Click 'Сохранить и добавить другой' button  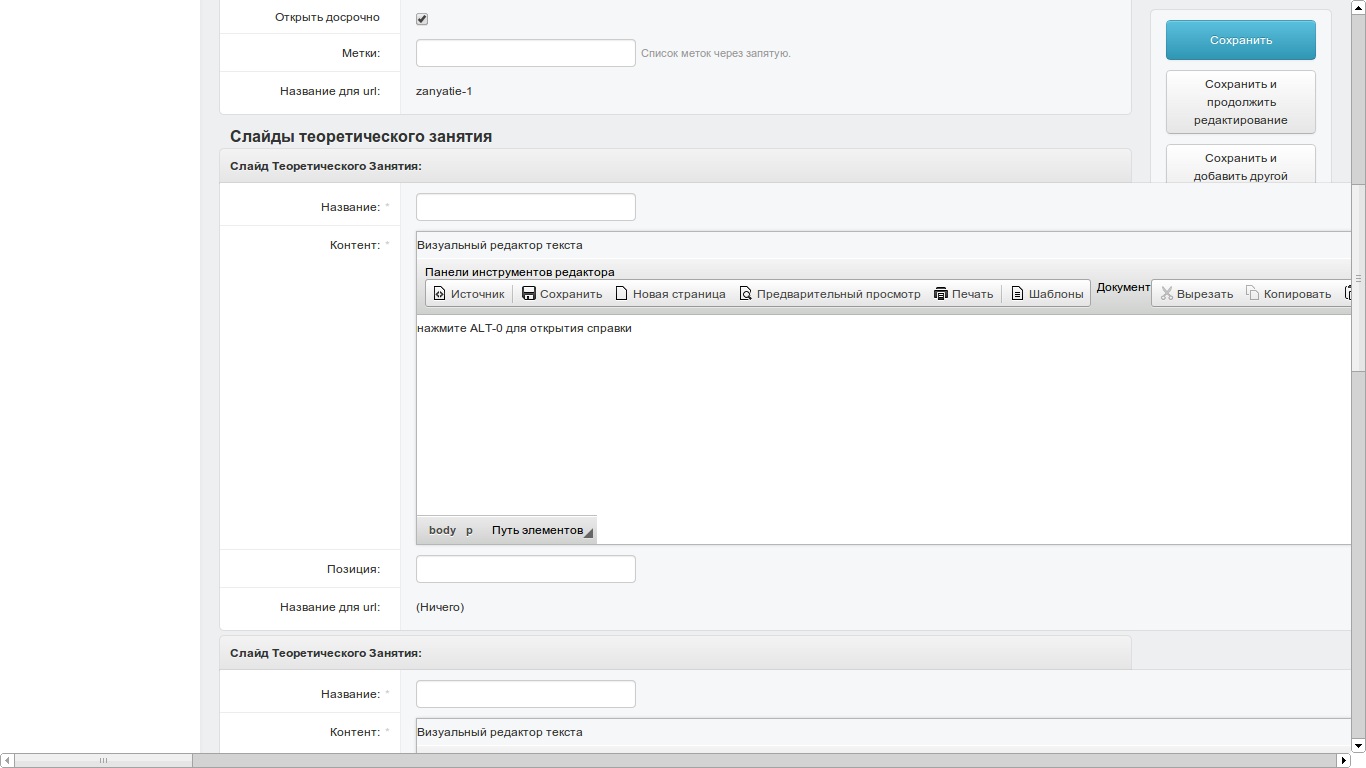click(1241, 166)
